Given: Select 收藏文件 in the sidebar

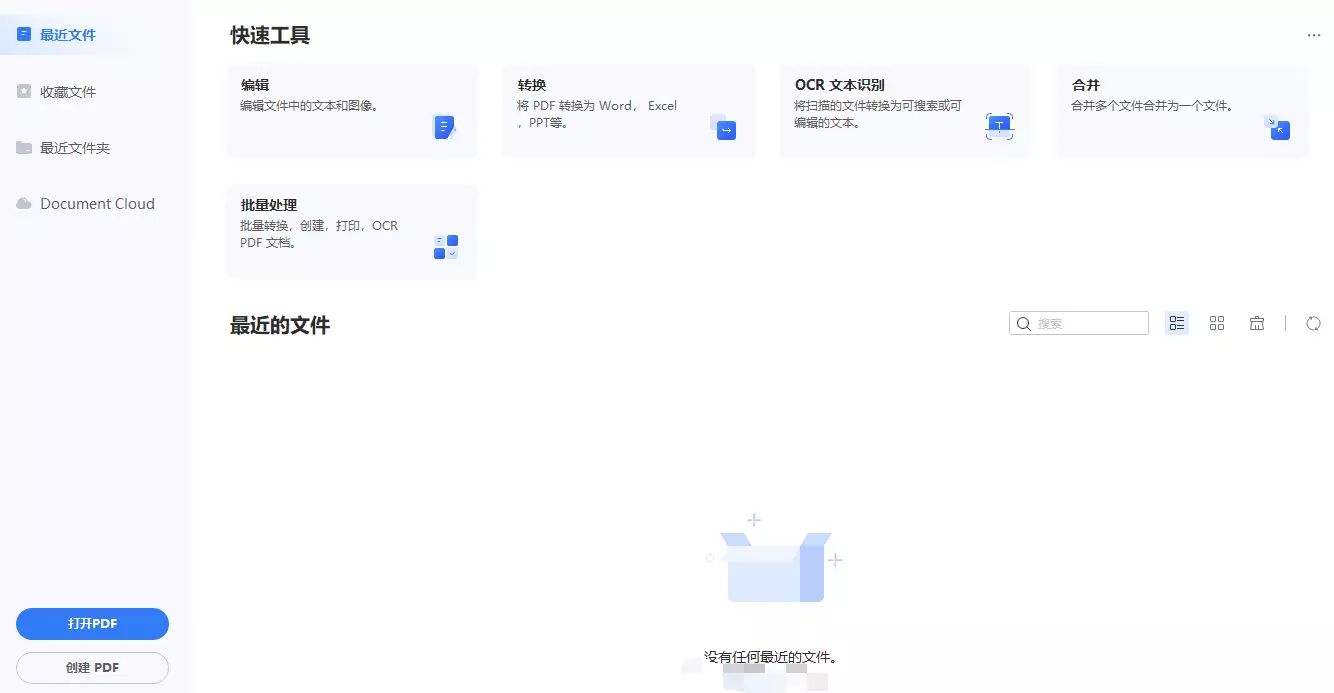Looking at the screenshot, I should tap(69, 90).
